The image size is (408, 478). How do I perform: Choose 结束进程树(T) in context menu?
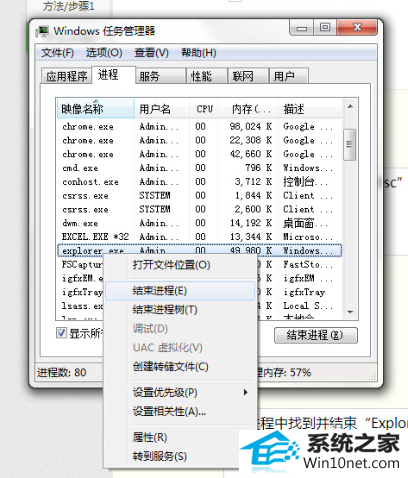[x=180, y=310]
